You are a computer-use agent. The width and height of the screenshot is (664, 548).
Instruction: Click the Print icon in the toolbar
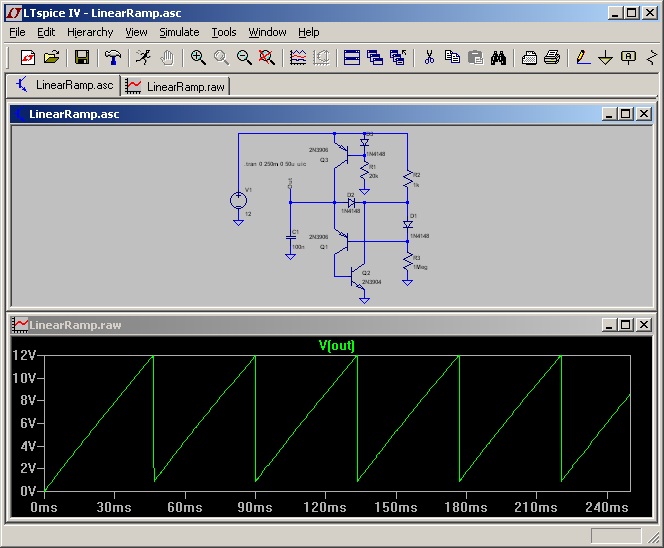click(x=551, y=57)
